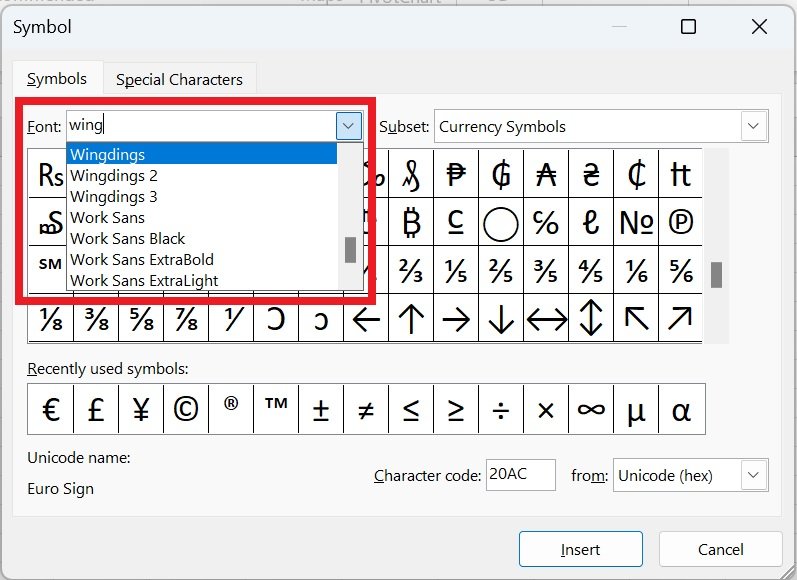The height and width of the screenshot is (580, 797).
Task: Pick the micro sign from recent symbols
Action: [636, 409]
